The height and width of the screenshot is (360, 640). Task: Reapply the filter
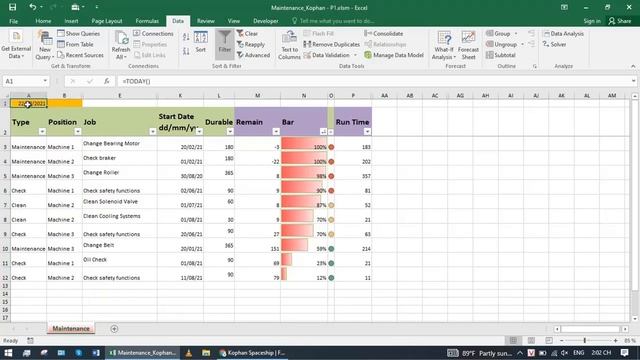251,44
